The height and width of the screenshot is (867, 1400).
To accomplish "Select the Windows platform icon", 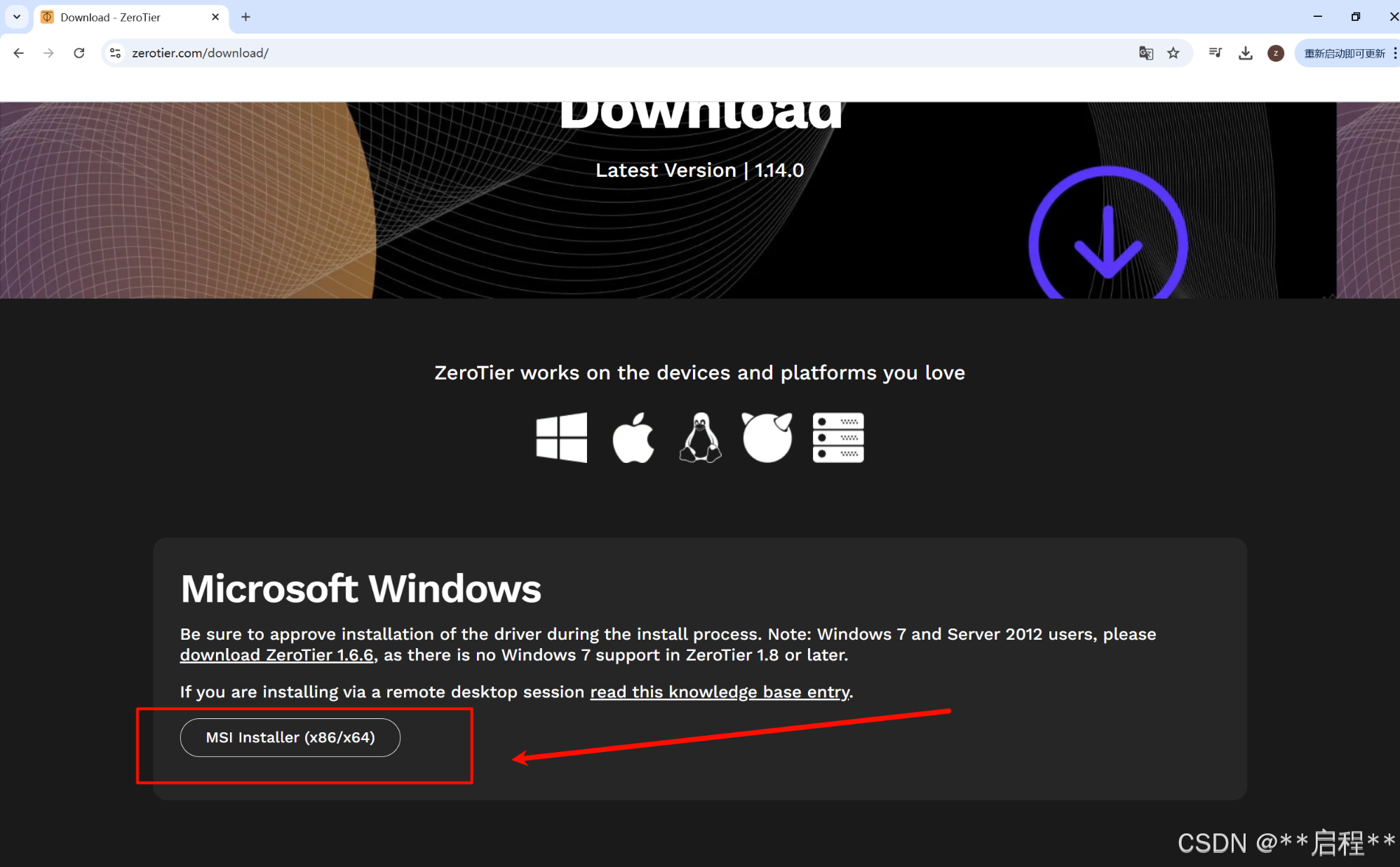I will [561, 438].
